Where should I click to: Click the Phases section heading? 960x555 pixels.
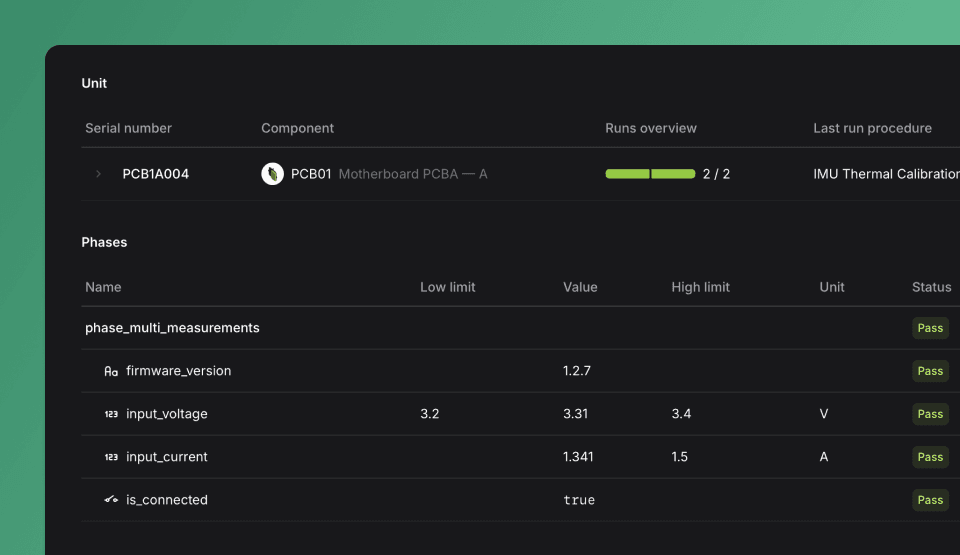click(x=104, y=243)
